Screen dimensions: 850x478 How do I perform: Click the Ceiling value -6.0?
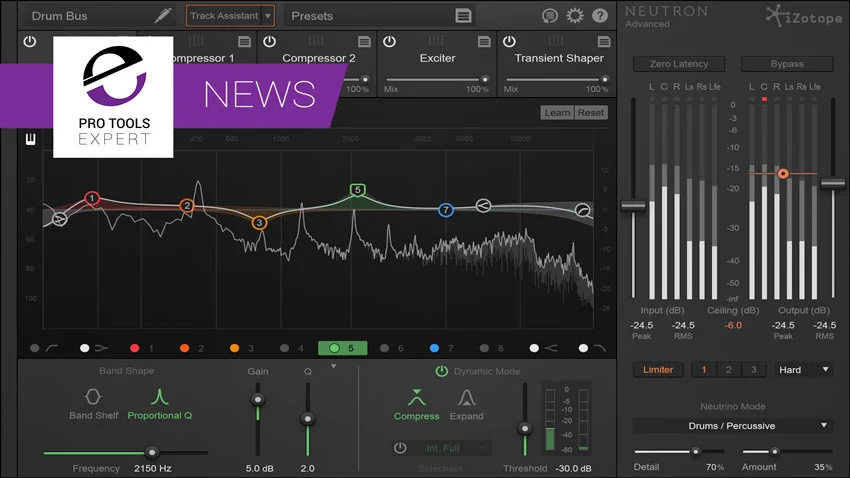(x=733, y=325)
